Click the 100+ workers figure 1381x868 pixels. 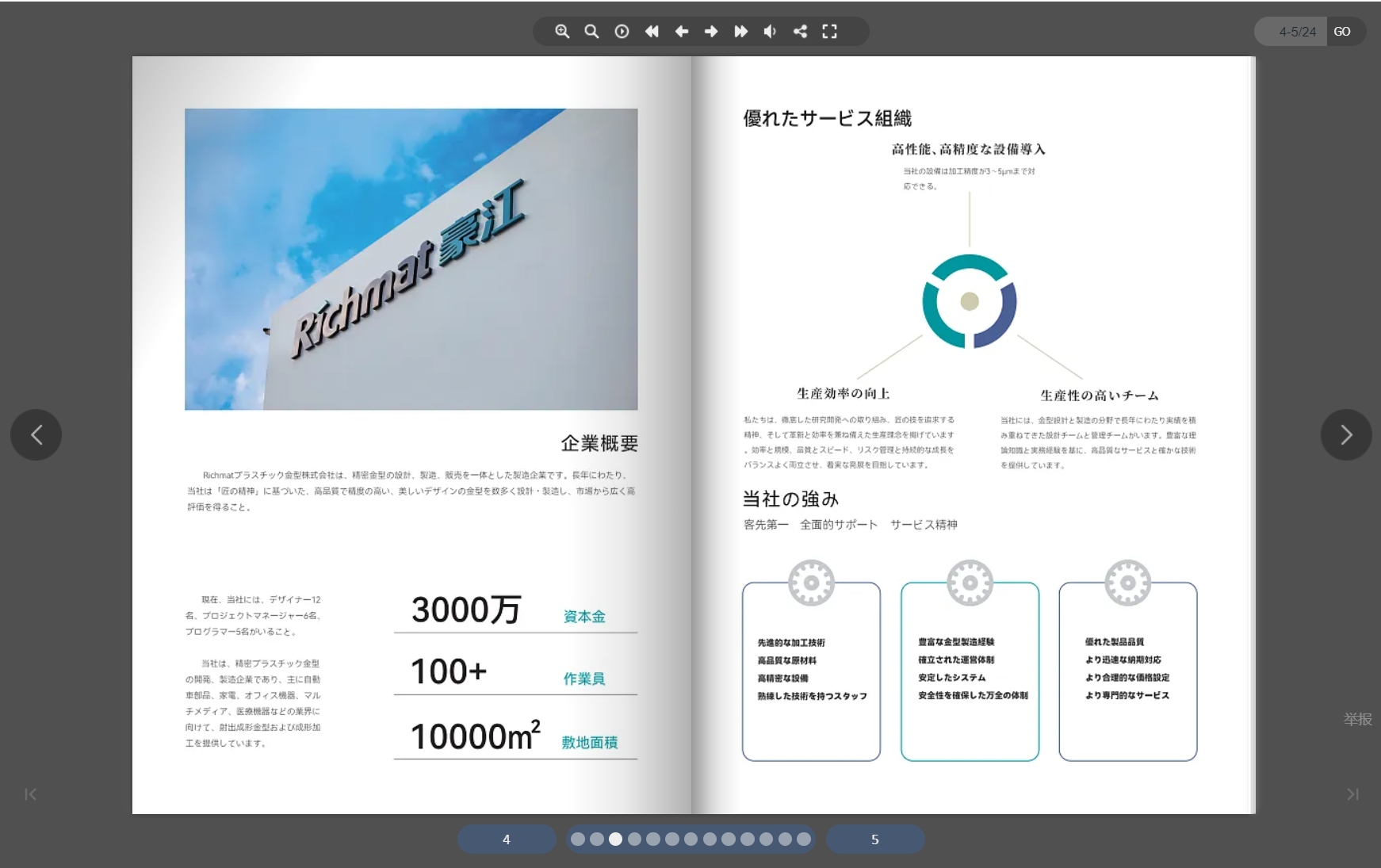pyautogui.click(x=449, y=671)
